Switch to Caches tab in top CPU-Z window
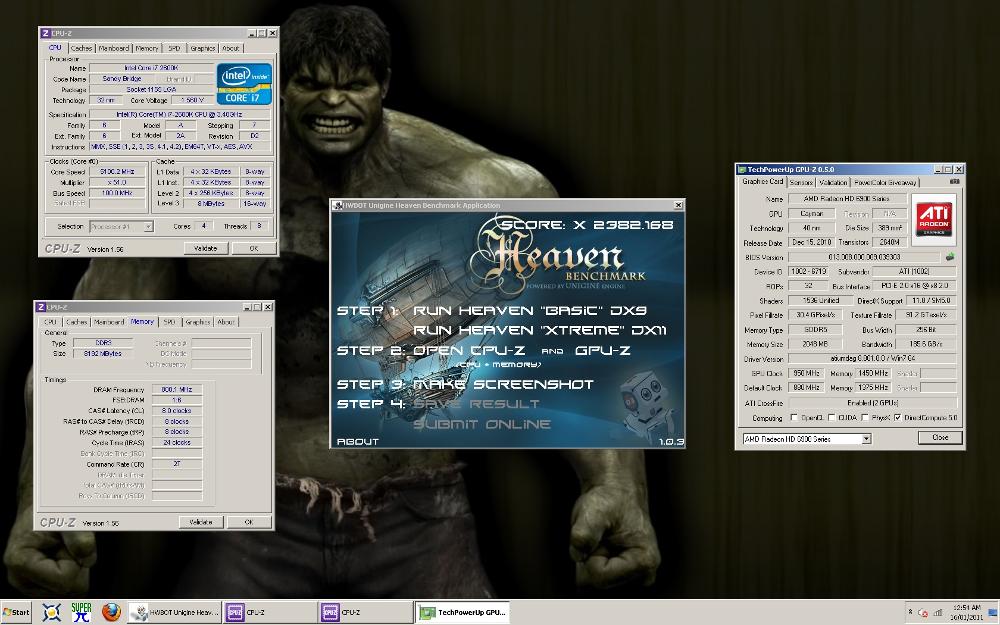The width and height of the screenshot is (1000, 625). [82, 48]
